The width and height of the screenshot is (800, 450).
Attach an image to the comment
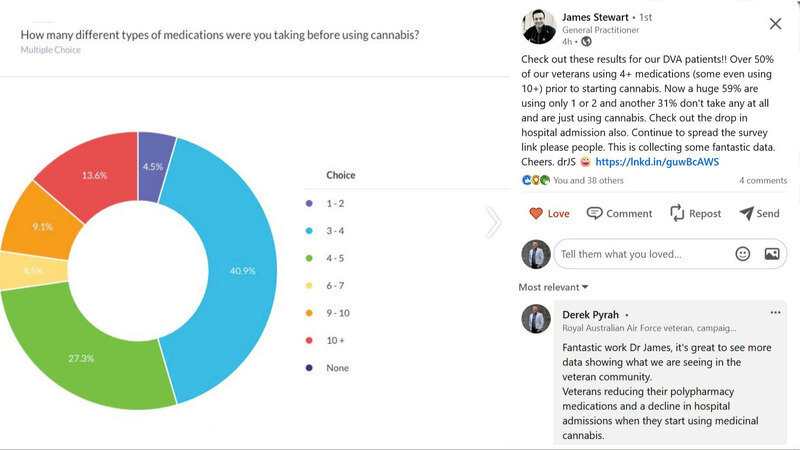pos(771,254)
